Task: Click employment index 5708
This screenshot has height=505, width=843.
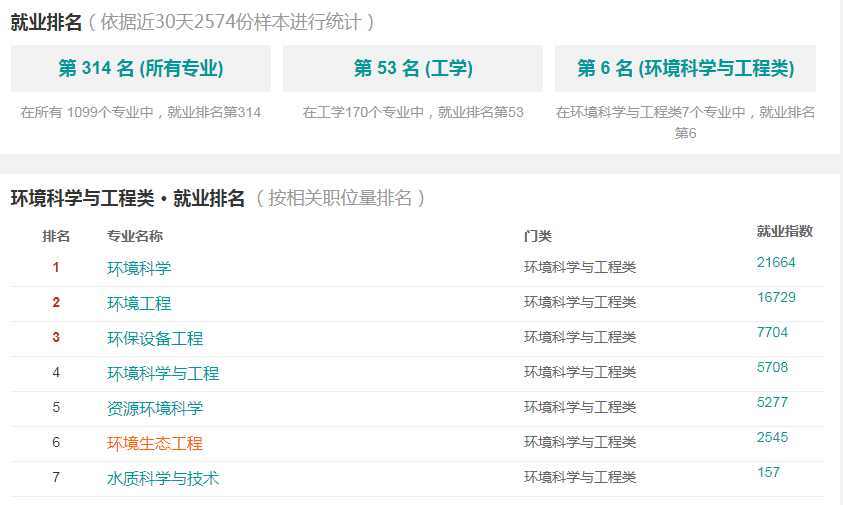Action: click(772, 367)
